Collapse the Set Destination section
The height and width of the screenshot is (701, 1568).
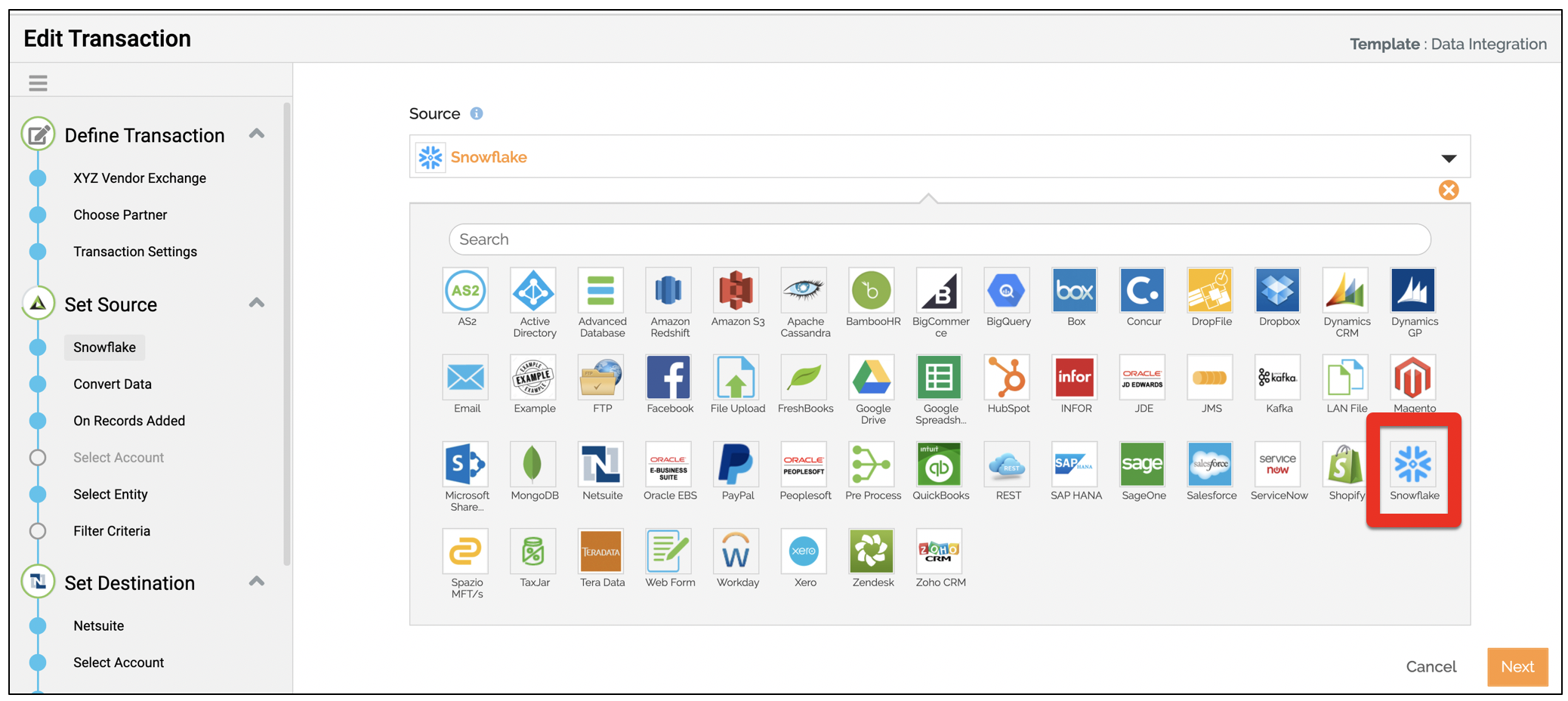(257, 581)
